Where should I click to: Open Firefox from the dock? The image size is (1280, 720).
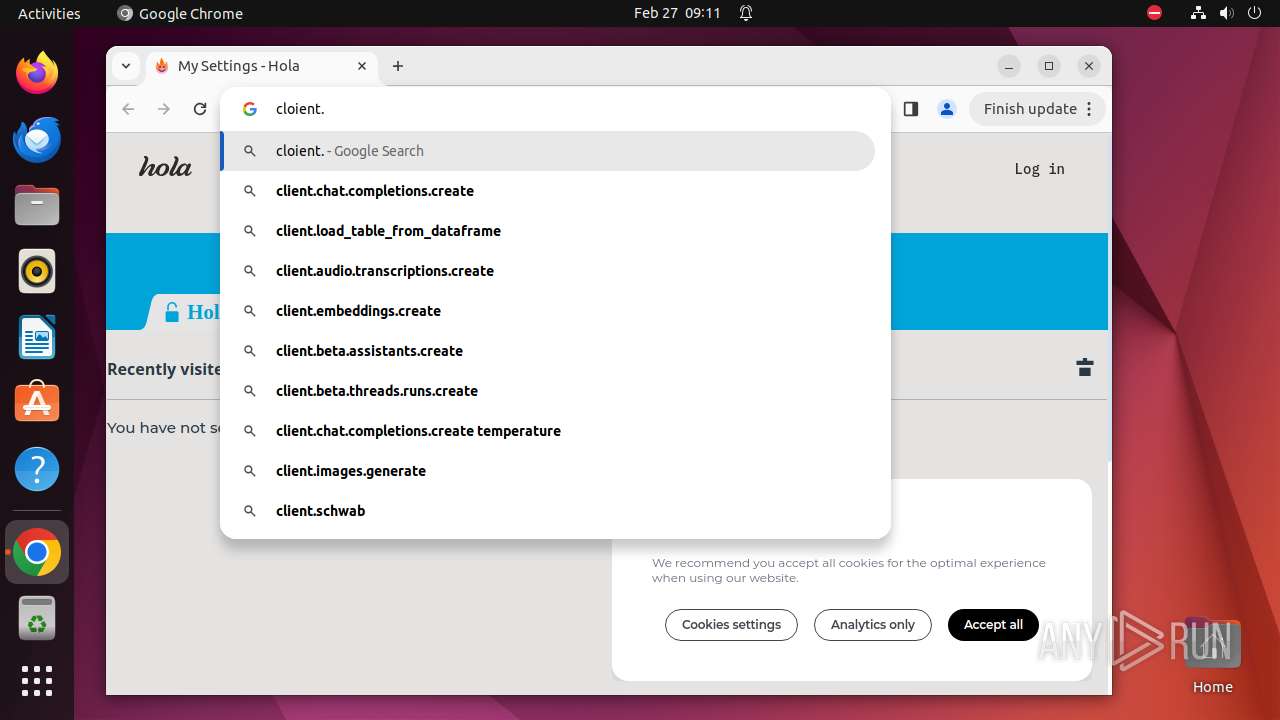[x=37, y=73]
